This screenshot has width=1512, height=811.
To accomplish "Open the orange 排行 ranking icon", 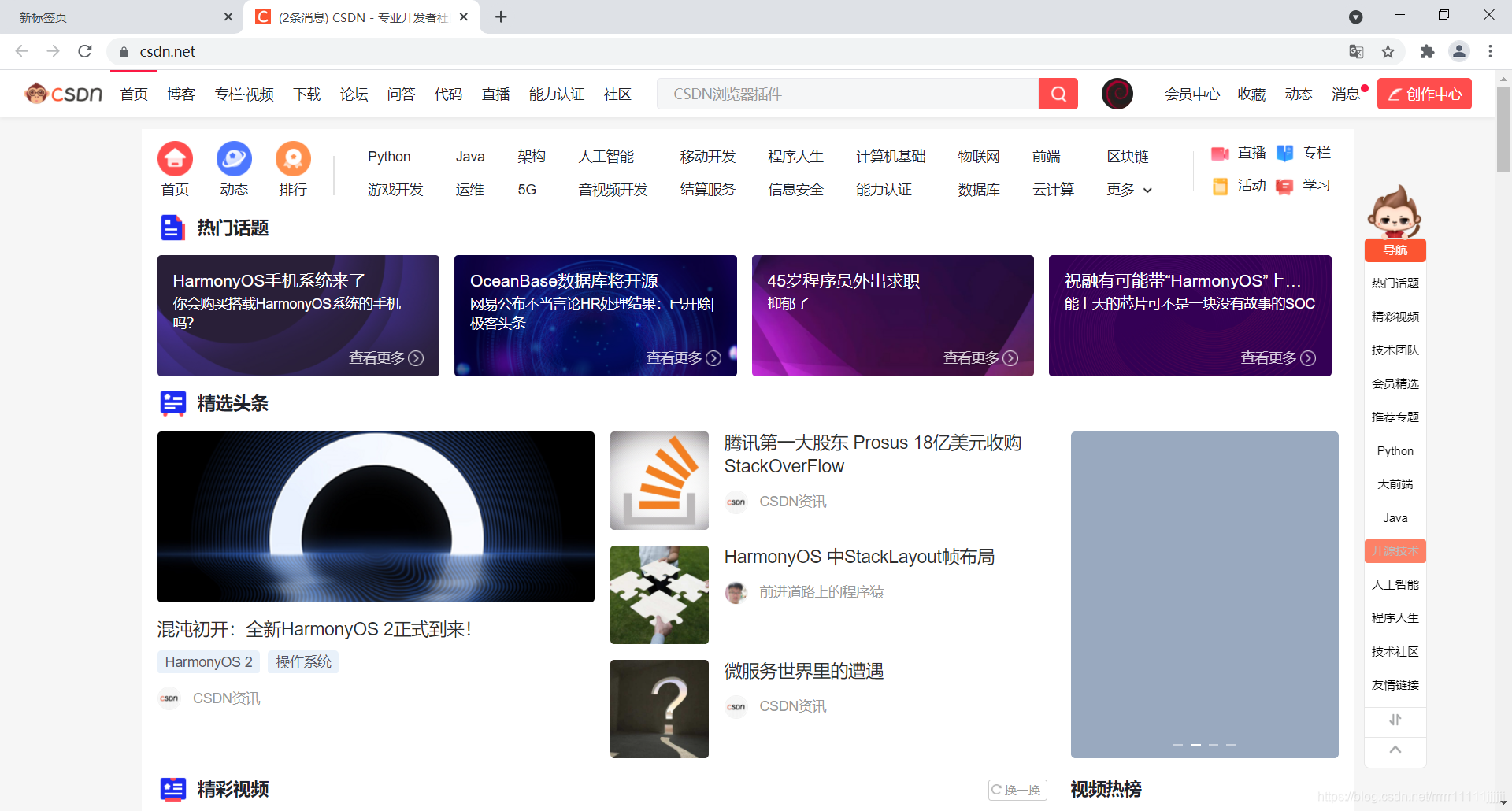I will (x=293, y=159).
